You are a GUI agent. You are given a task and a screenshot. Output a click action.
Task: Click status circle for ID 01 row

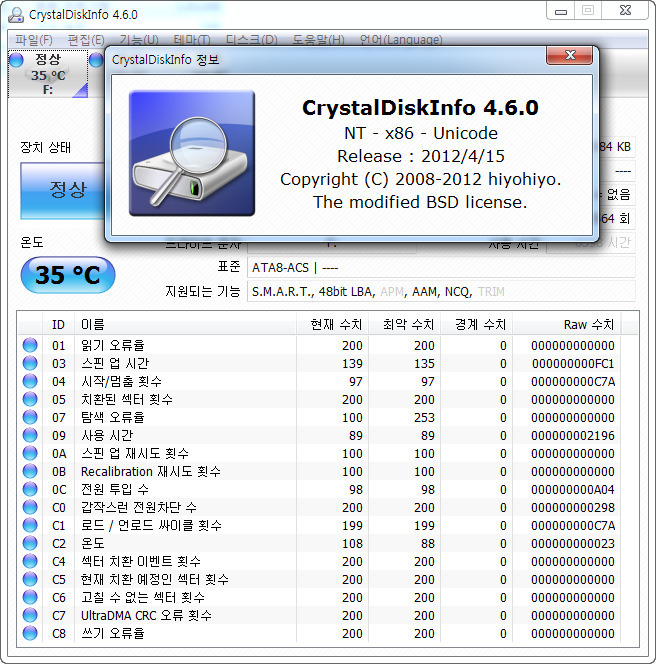[30, 345]
